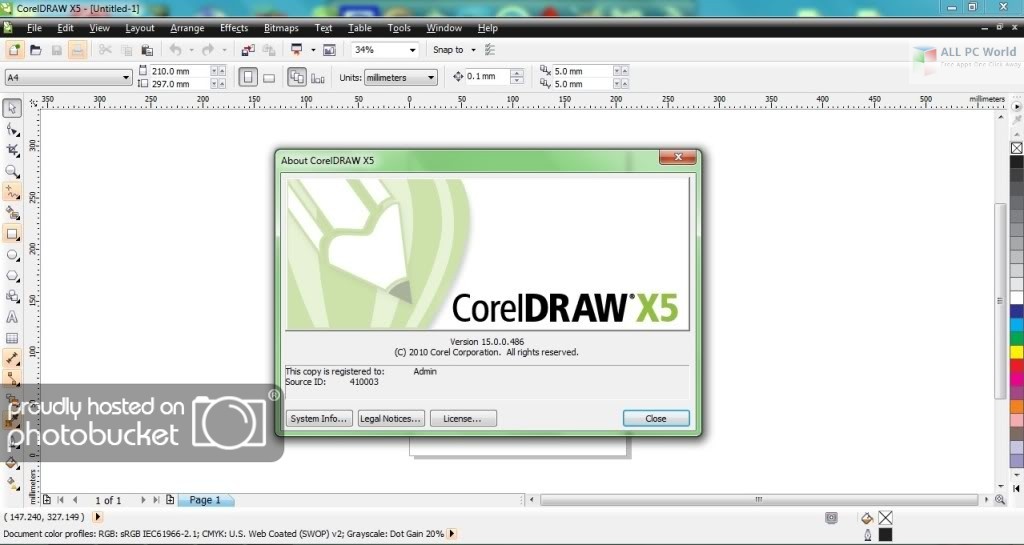Select the Smart Fill tool
Image resolution: width=1024 pixels, height=545 pixels.
[x=12, y=213]
